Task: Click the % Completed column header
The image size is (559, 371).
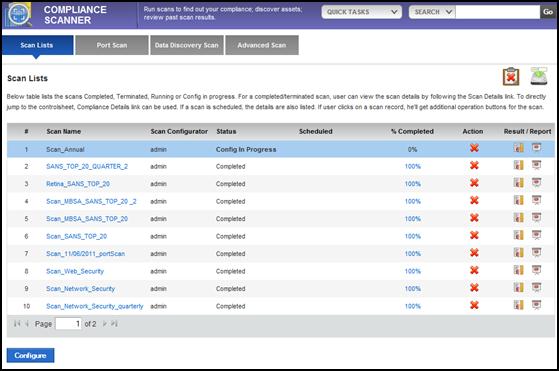Action: (412, 132)
